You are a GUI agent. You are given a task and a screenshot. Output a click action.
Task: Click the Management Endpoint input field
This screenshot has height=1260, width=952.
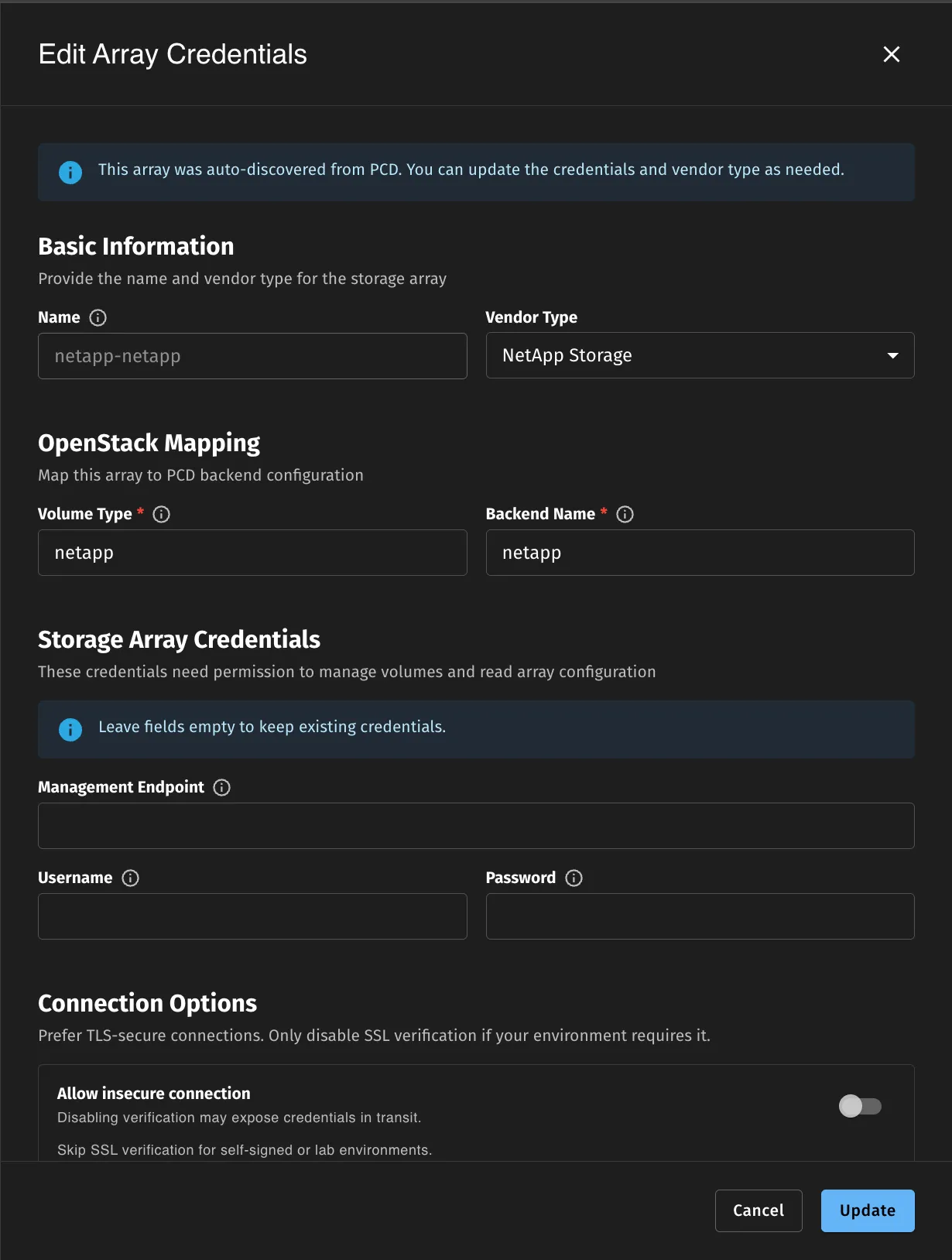pos(475,826)
